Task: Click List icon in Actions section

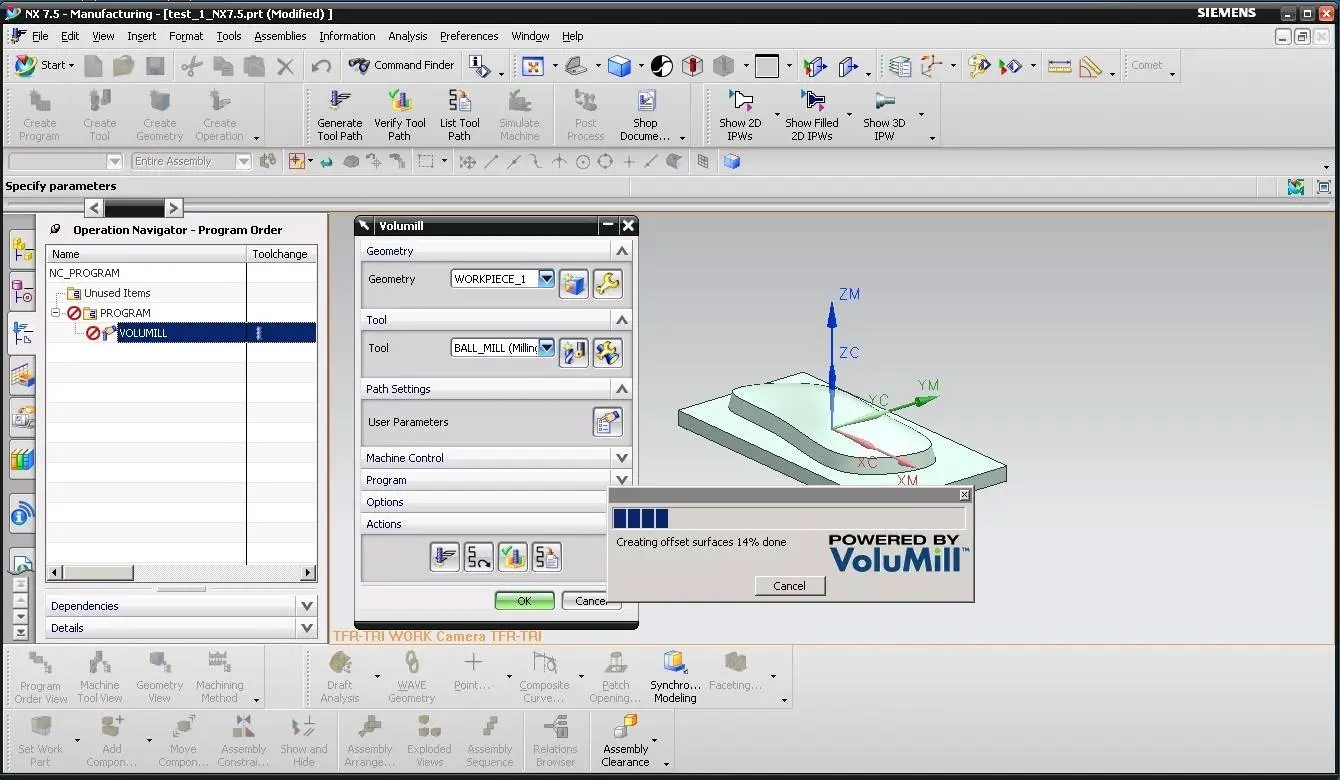Action: coord(547,557)
